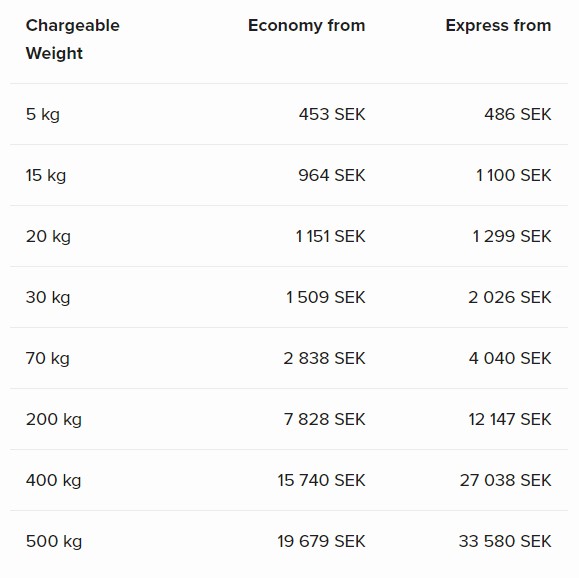This screenshot has width=579, height=578.
Task: Select the 70 kg weight cell
Action: tap(47, 358)
